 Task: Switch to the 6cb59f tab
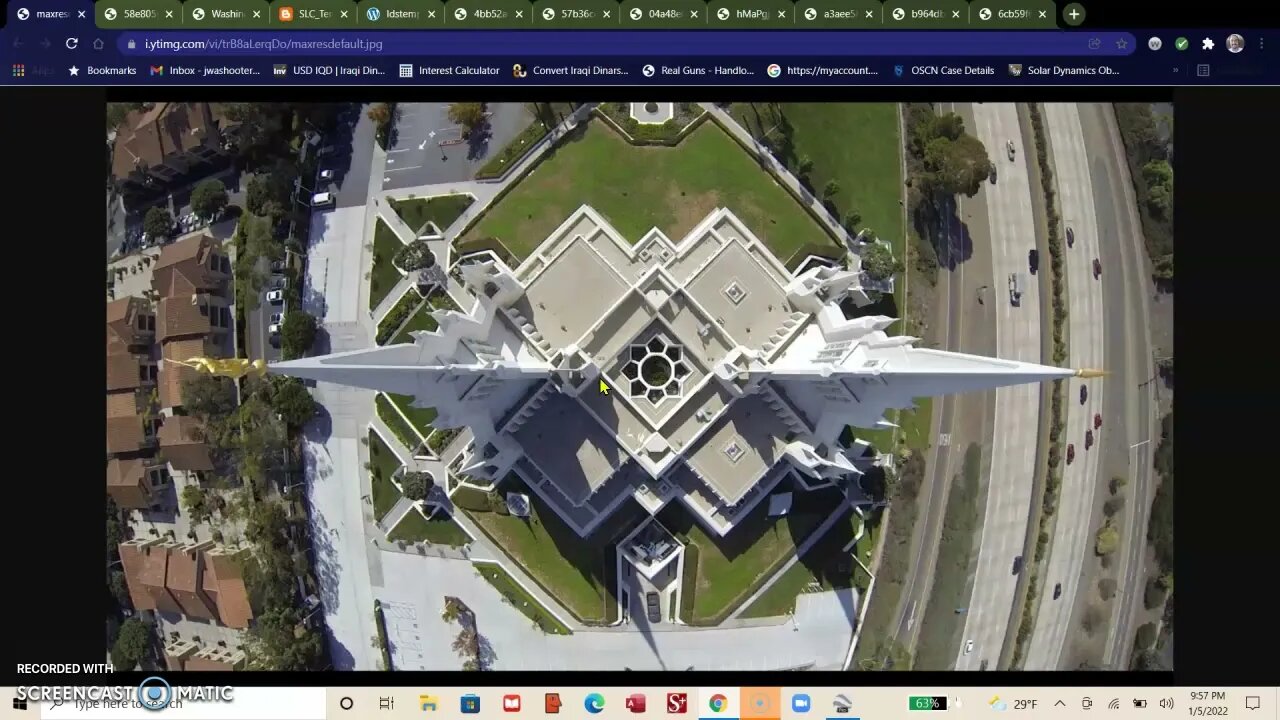pyautogui.click(x=1012, y=14)
